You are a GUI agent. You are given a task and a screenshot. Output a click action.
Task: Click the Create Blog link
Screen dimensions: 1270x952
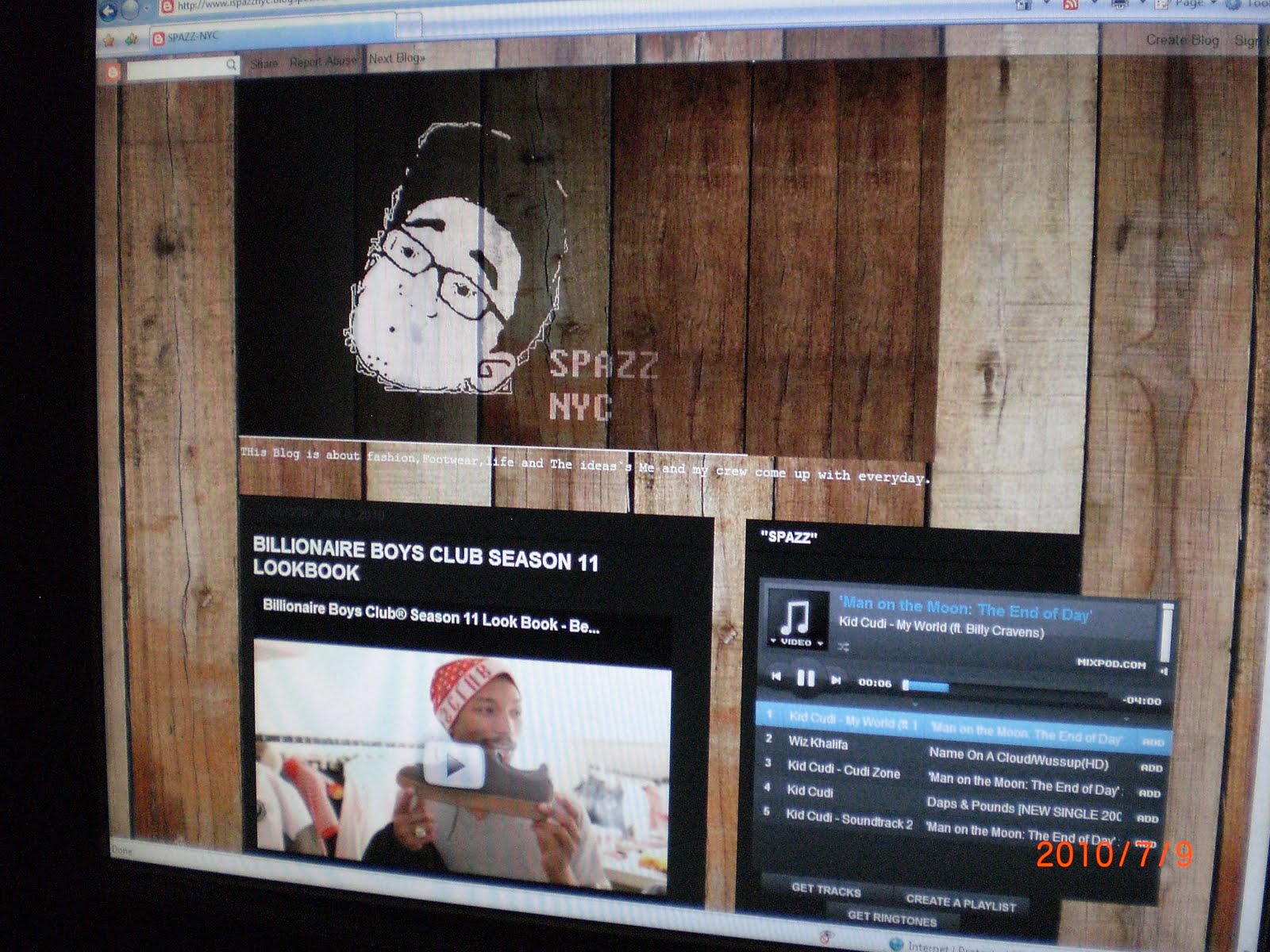(x=1182, y=40)
